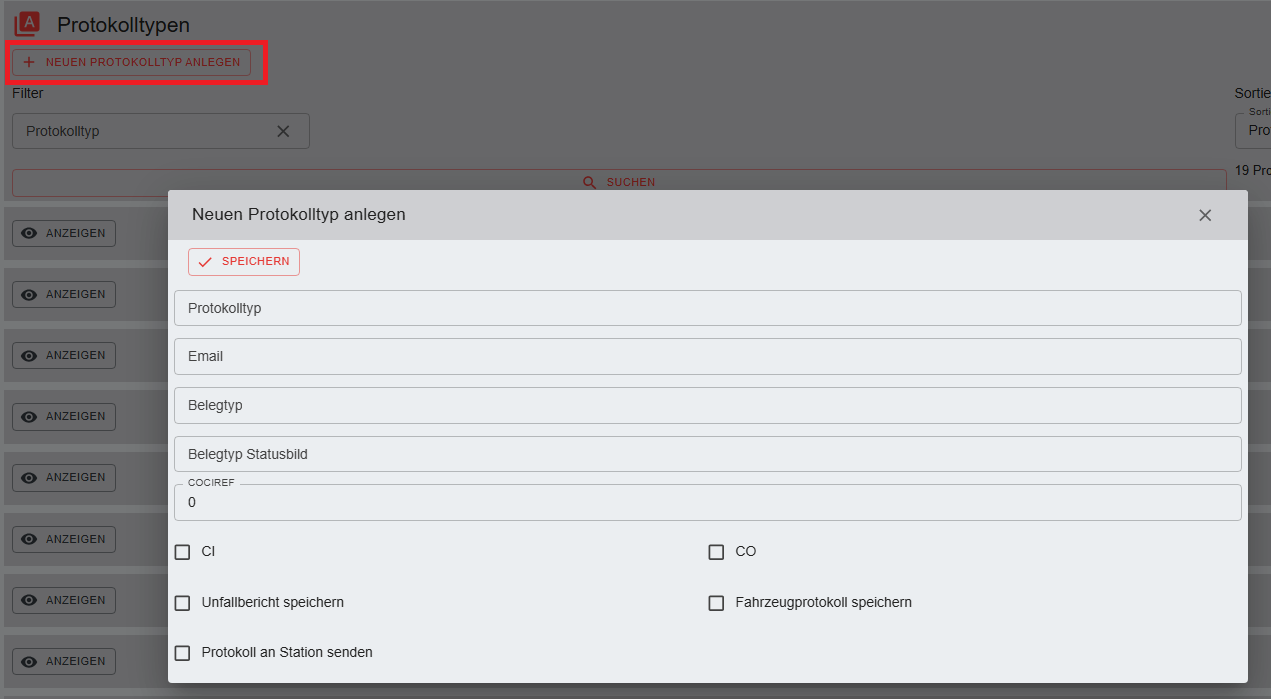Click the Protokolltypen app logo icon

click(28, 24)
